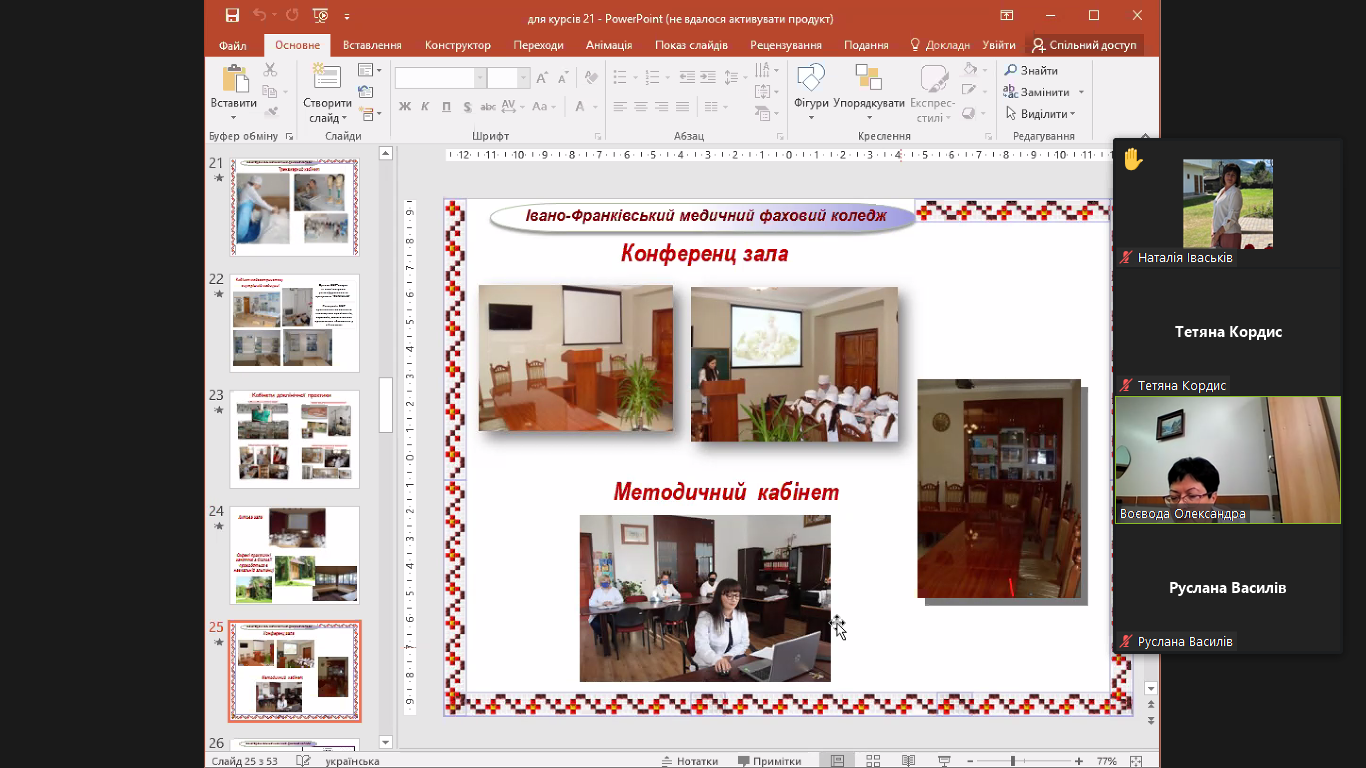This screenshot has height=768, width=1366.
Task: Click the Знайти find button
Action: point(1031,70)
